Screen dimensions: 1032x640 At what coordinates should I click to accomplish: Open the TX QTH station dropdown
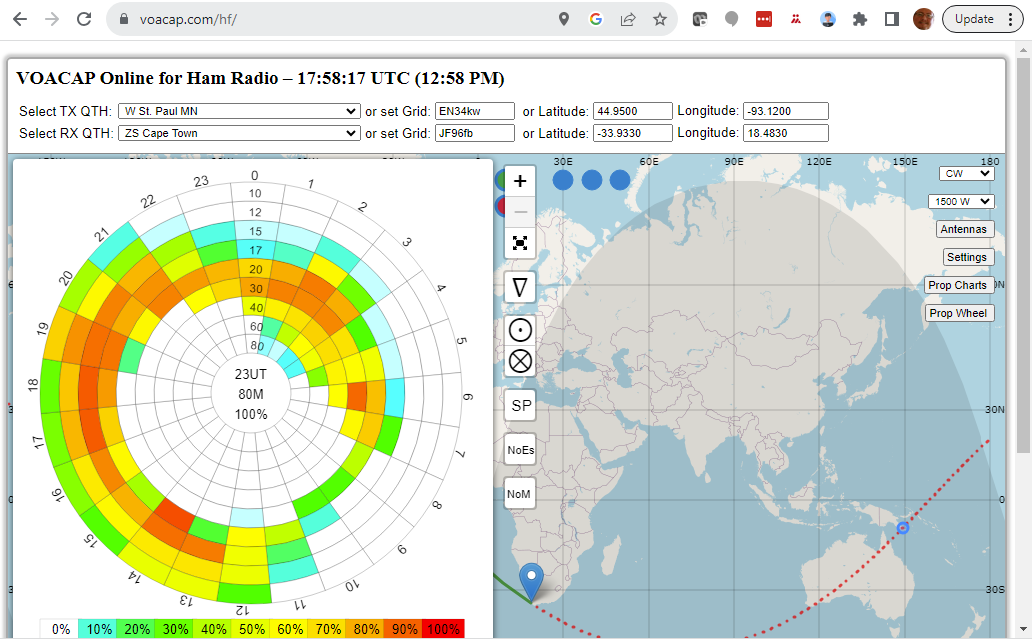(x=239, y=110)
